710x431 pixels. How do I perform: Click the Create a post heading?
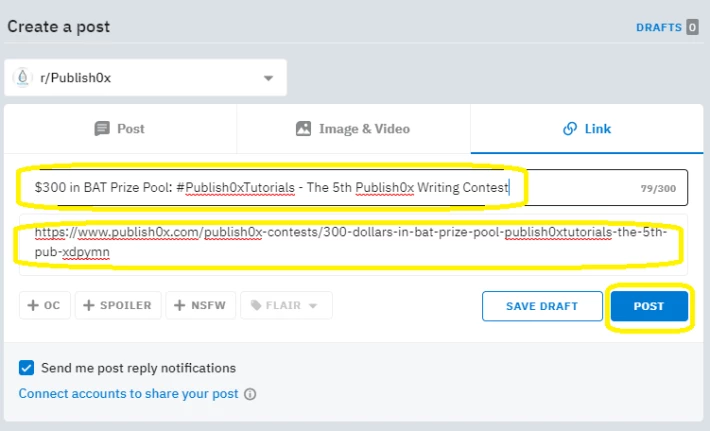(58, 27)
